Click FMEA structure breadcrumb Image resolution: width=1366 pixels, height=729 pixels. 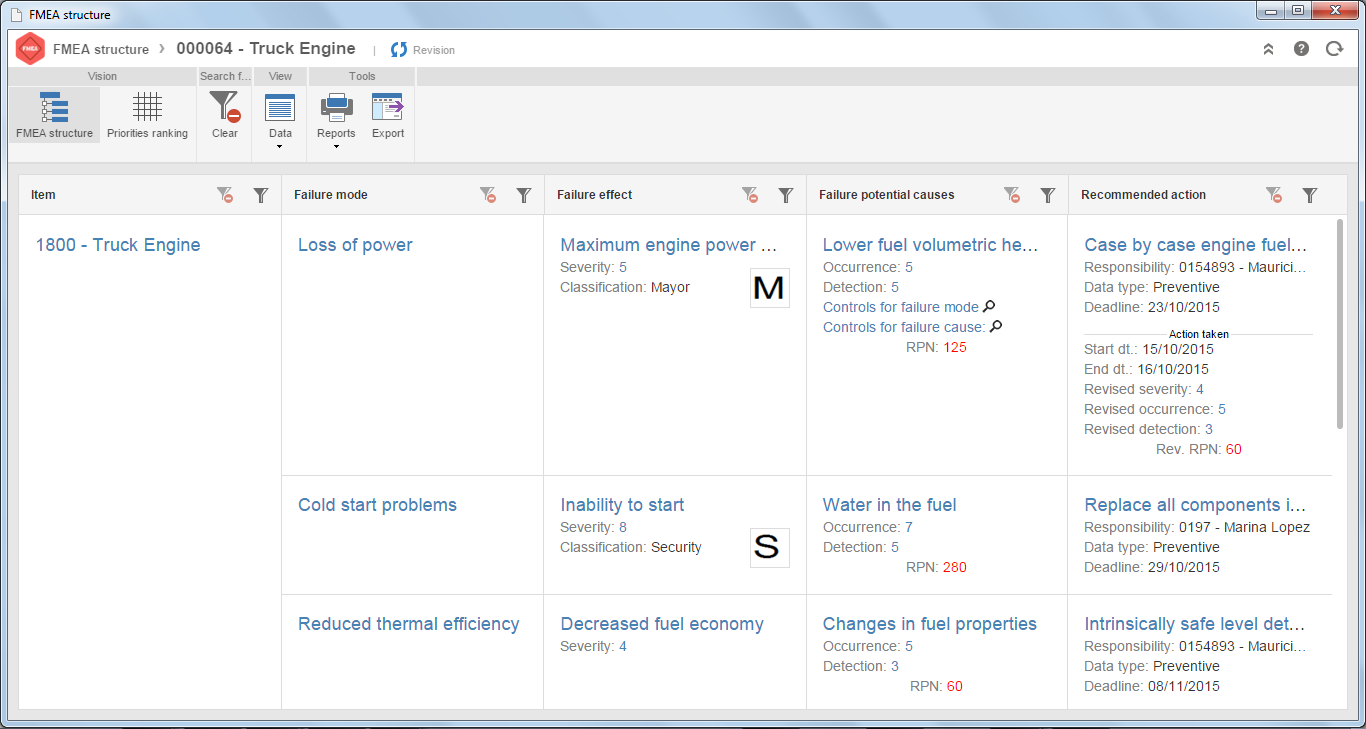point(101,49)
